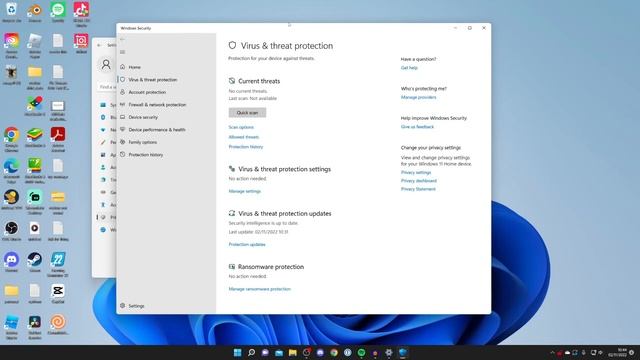
Task: Toggle the hamburger navigation menu
Action: 122,52
